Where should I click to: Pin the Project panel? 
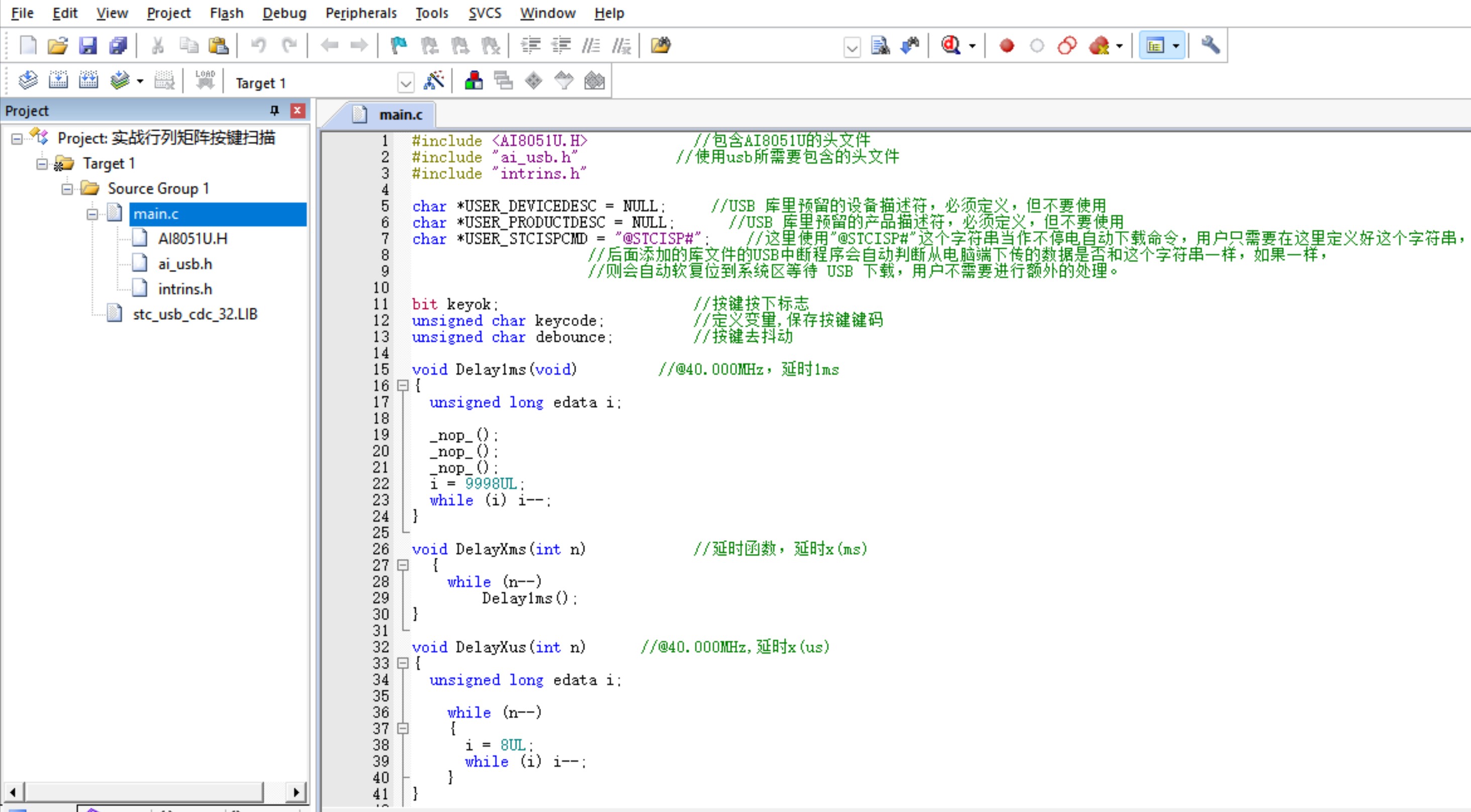[x=274, y=110]
